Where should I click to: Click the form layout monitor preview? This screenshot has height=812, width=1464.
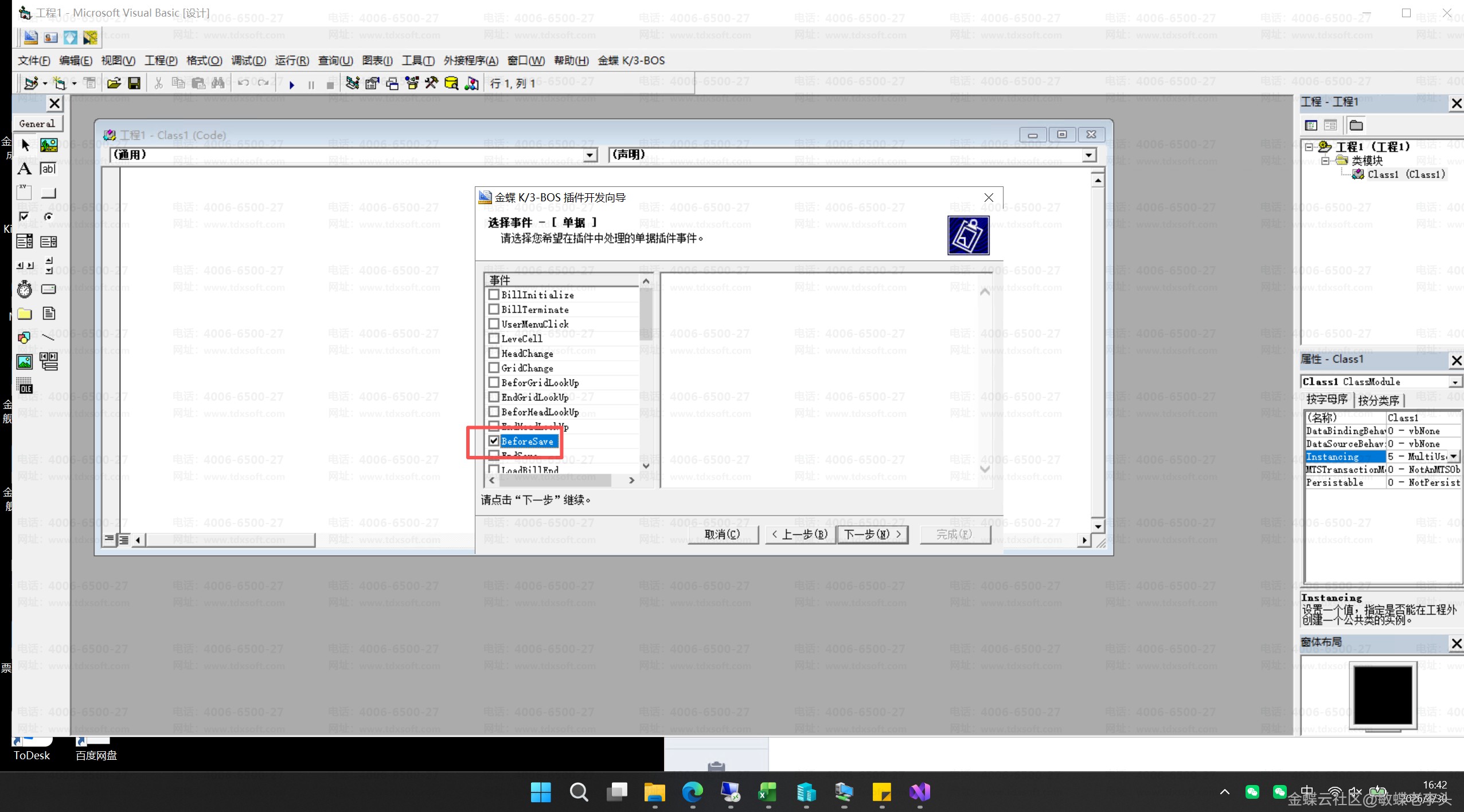1383,695
